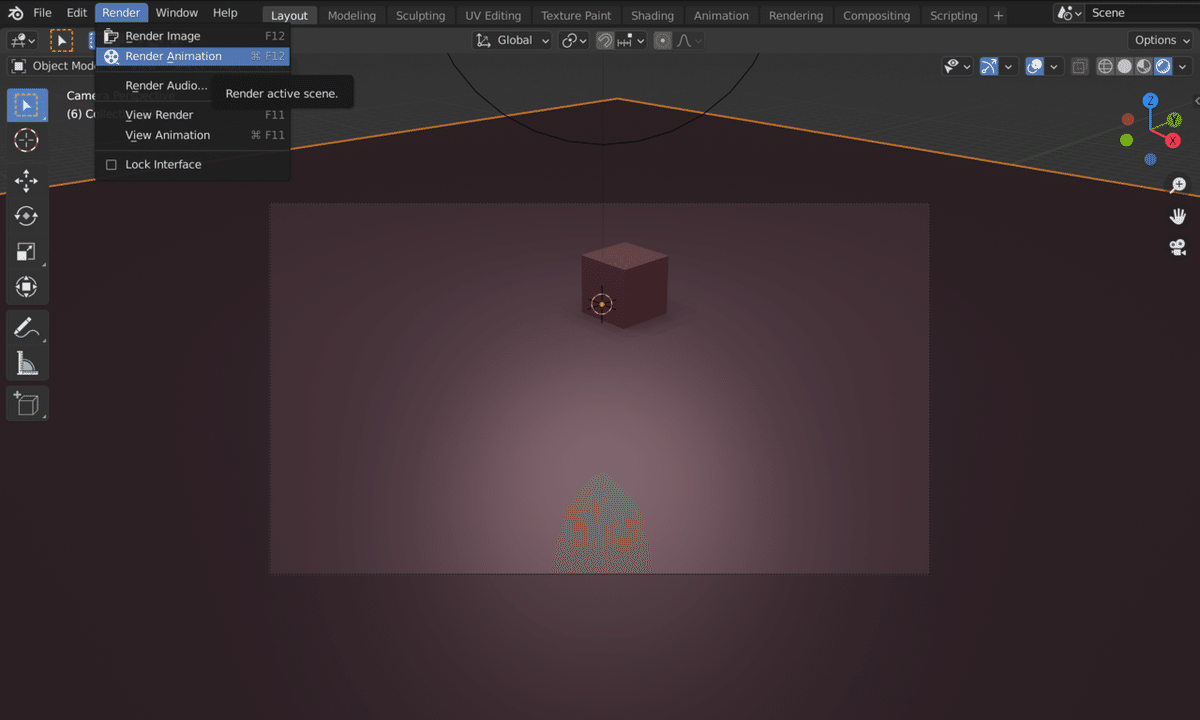Expand the gizmo settings dropdown arrow

(1009, 66)
